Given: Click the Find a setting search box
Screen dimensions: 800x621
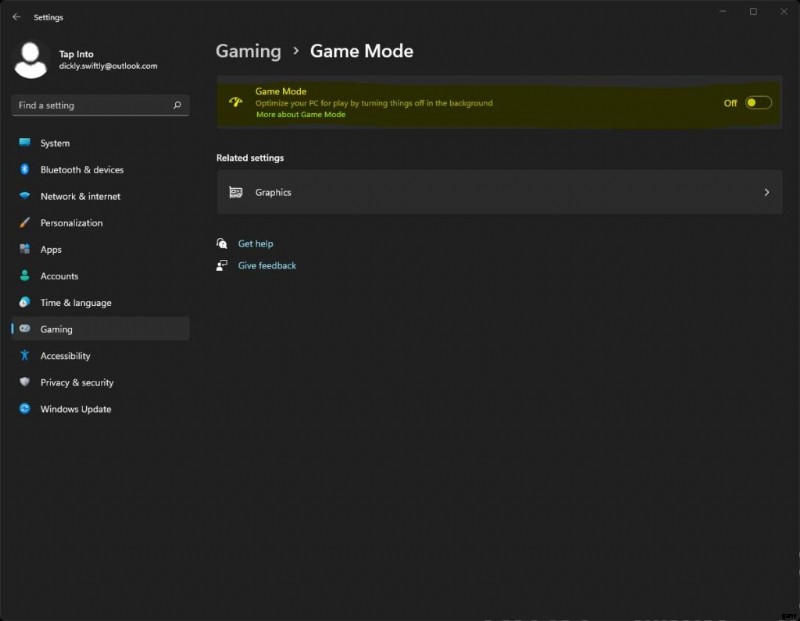Looking at the screenshot, I should point(101,105).
